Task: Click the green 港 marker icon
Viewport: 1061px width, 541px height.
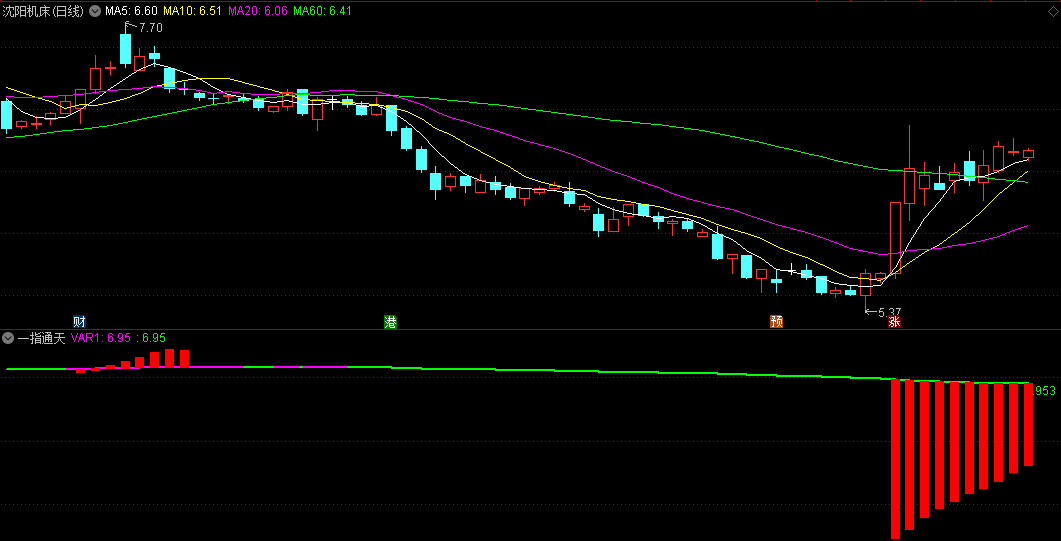Action: 390,322
